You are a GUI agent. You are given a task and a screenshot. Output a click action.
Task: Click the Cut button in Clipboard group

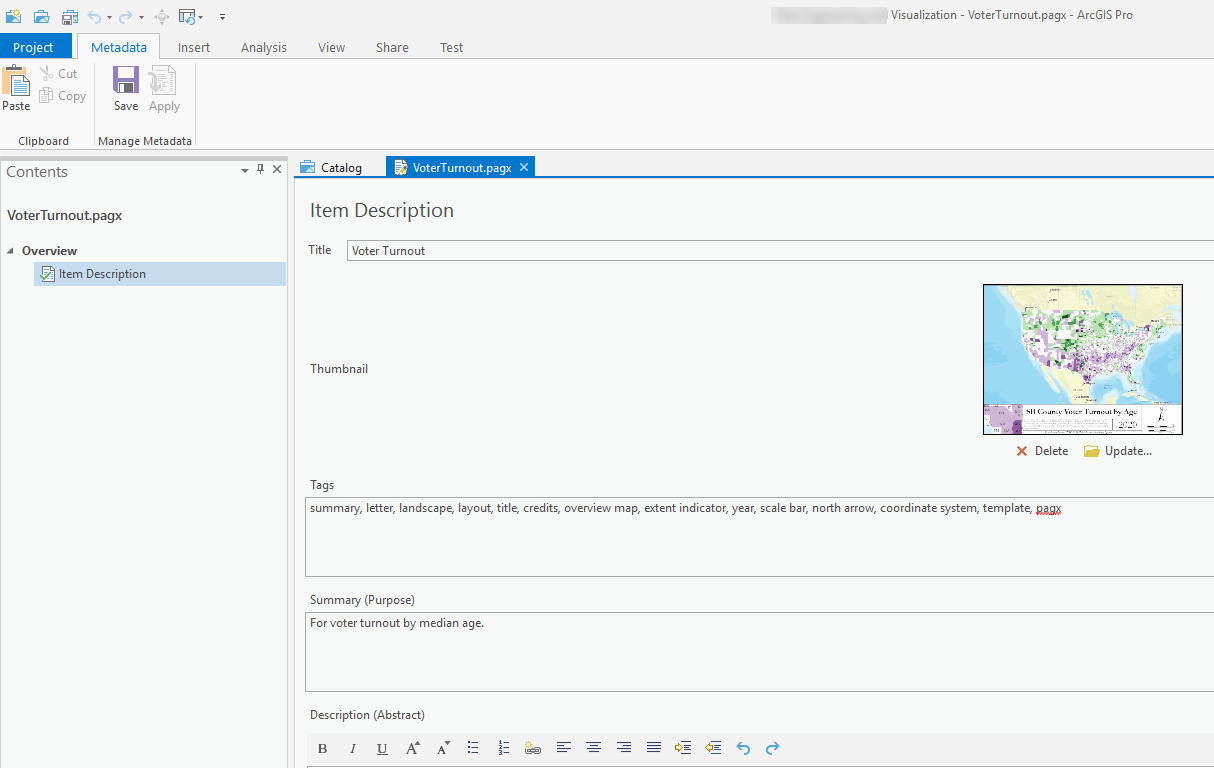point(58,74)
